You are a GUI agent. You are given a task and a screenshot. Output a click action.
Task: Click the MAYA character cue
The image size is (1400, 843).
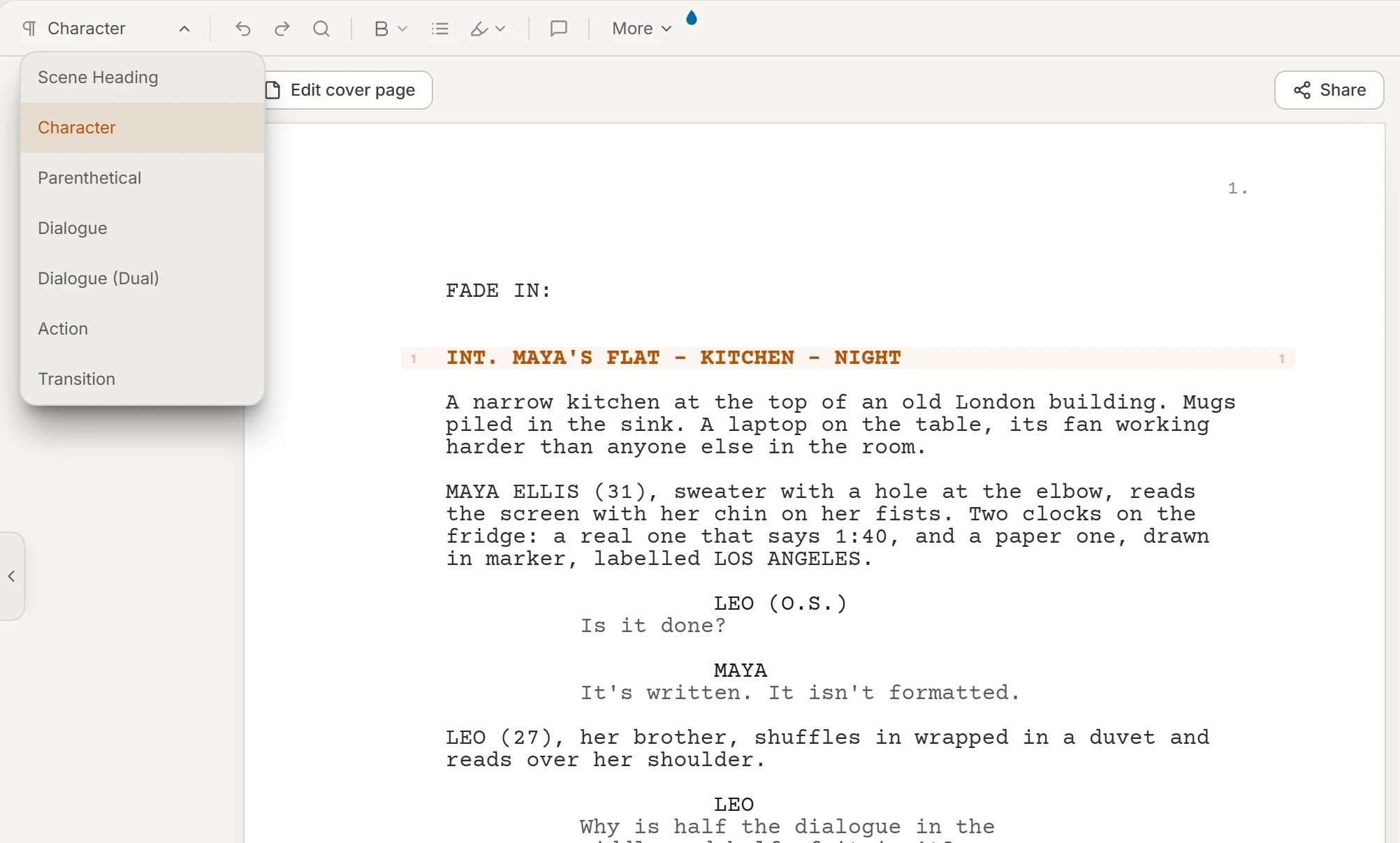pyautogui.click(x=741, y=670)
